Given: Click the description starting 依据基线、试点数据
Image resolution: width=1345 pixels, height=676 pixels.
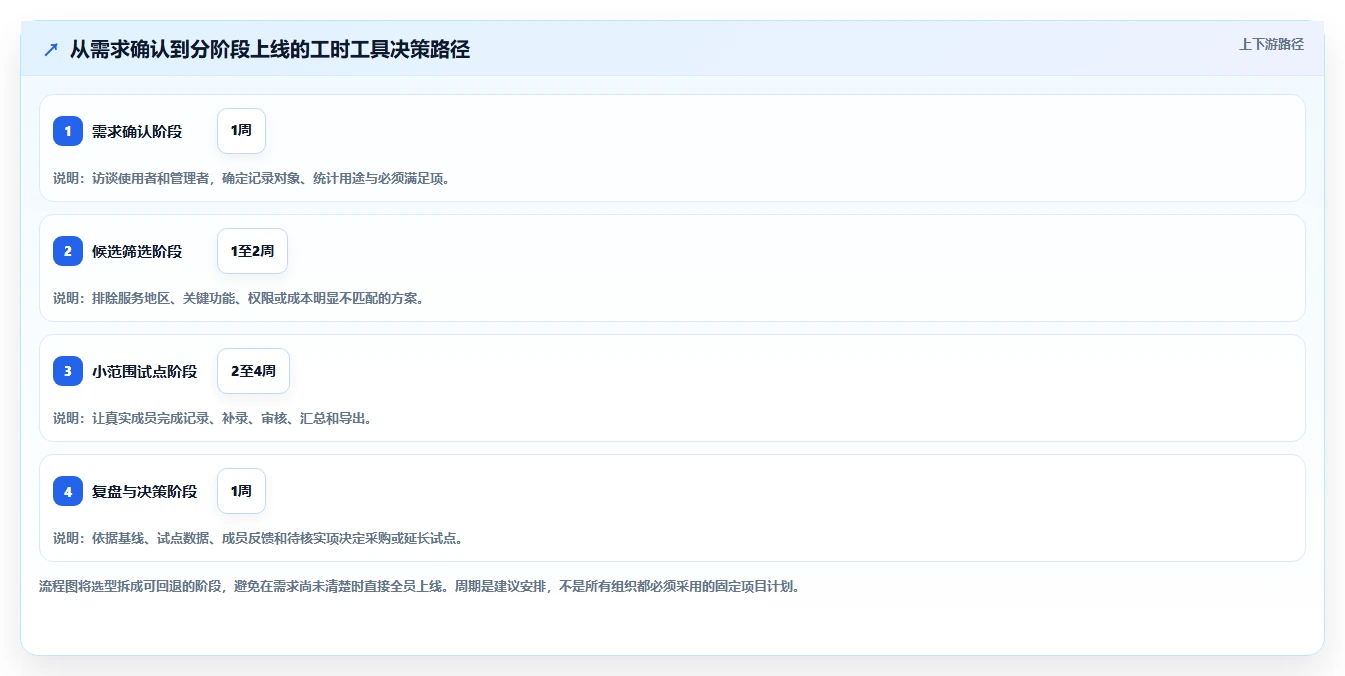Looking at the screenshot, I should (258, 538).
